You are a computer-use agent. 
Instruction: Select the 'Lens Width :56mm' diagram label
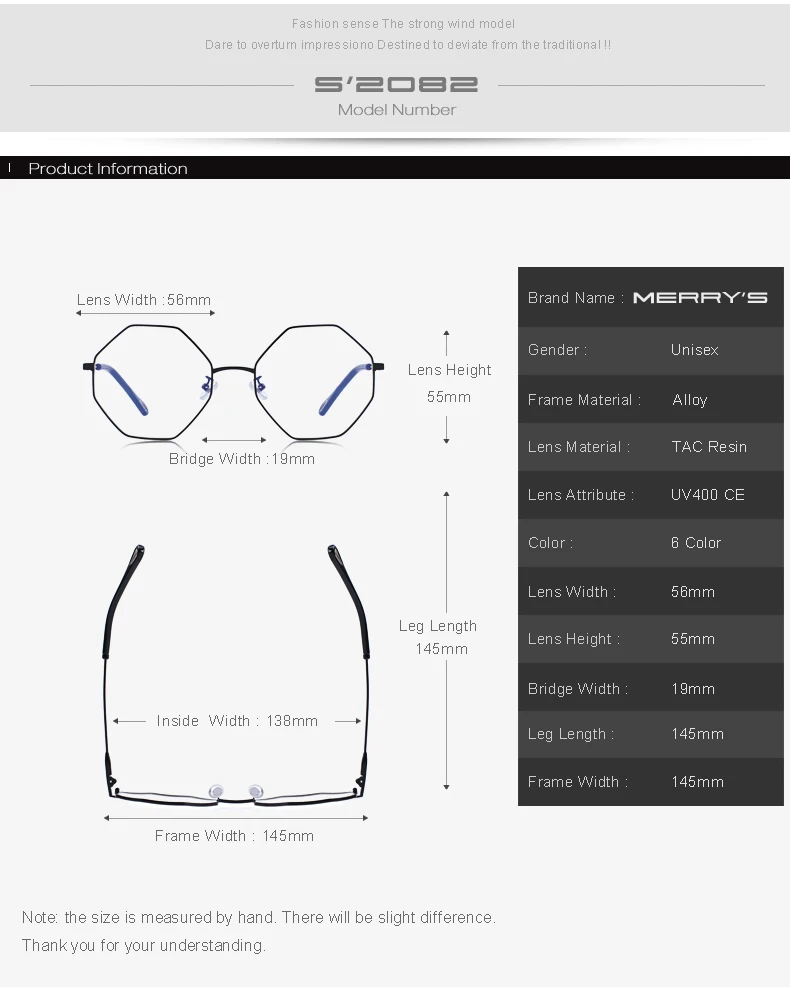click(144, 300)
